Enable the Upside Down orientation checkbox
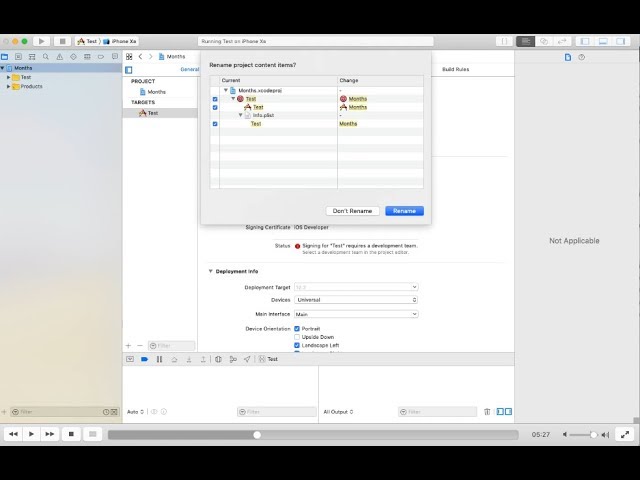 (297, 337)
